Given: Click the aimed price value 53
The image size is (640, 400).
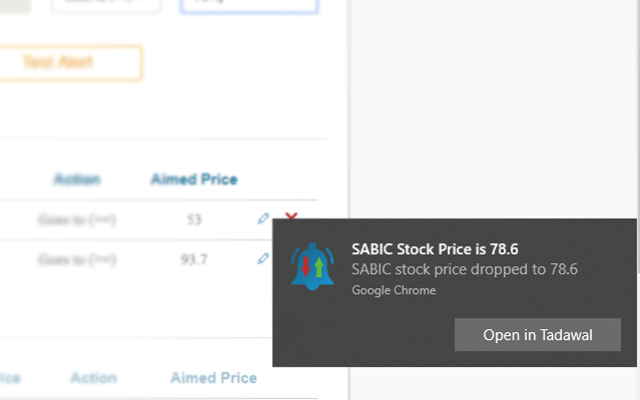Looking at the screenshot, I should (x=194, y=219).
